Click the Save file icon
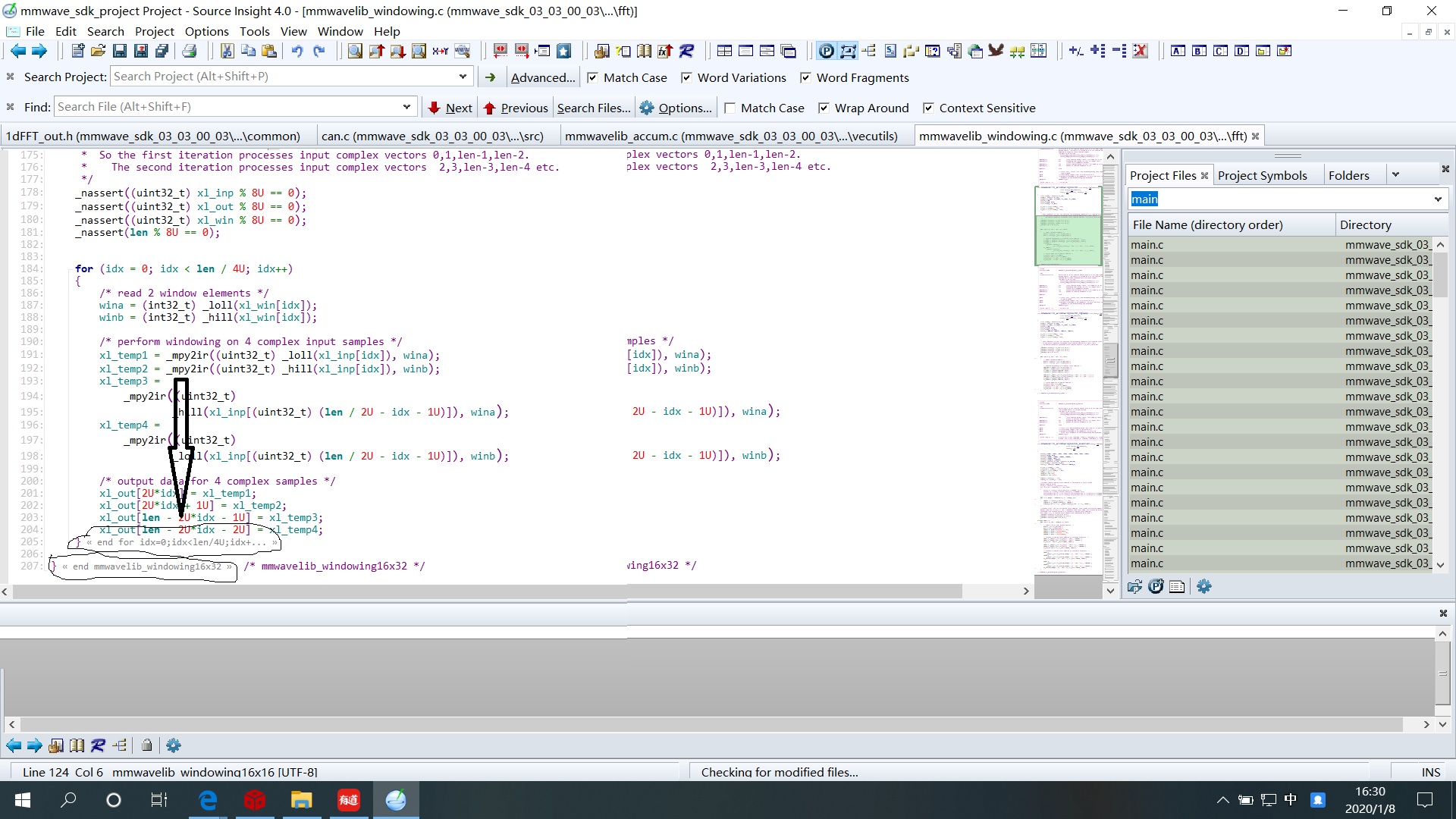This screenshot has width=1456, height=819. click(120, 51)
